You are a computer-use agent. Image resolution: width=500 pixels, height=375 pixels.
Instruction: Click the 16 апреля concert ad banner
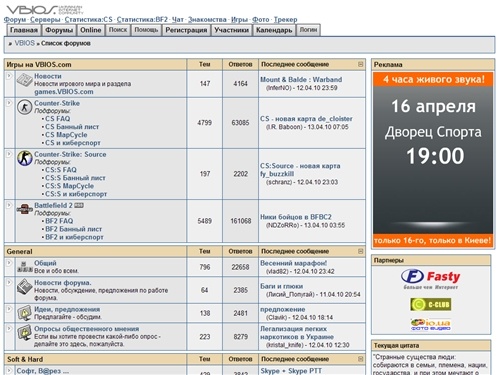tap(433, 160)
